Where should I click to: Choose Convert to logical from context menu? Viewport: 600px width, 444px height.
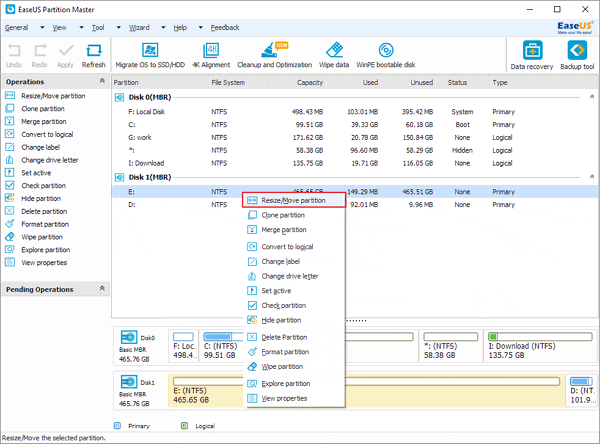[x=294, y=247]
